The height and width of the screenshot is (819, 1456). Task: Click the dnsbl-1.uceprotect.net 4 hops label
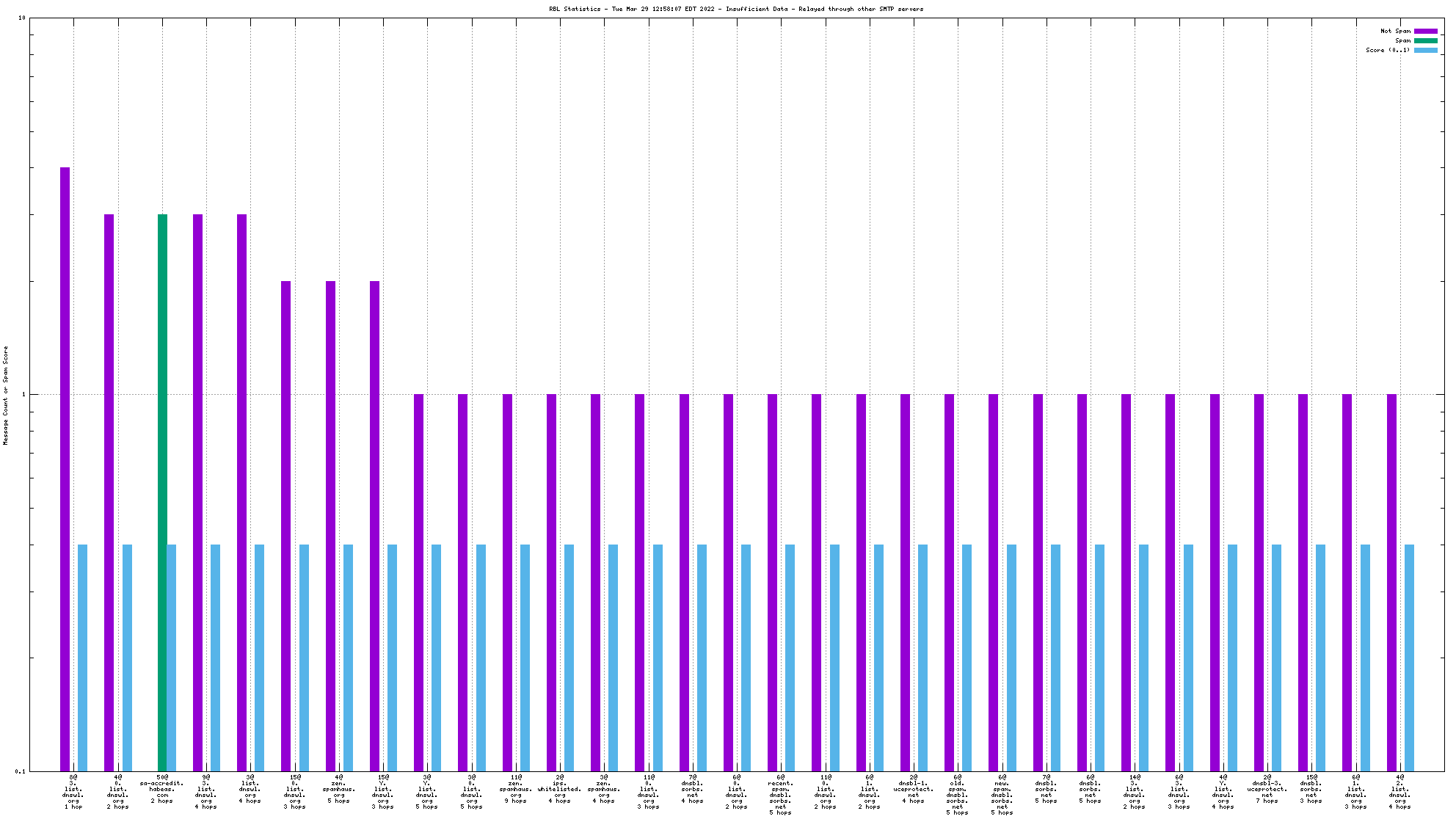[x=914, y=789]
